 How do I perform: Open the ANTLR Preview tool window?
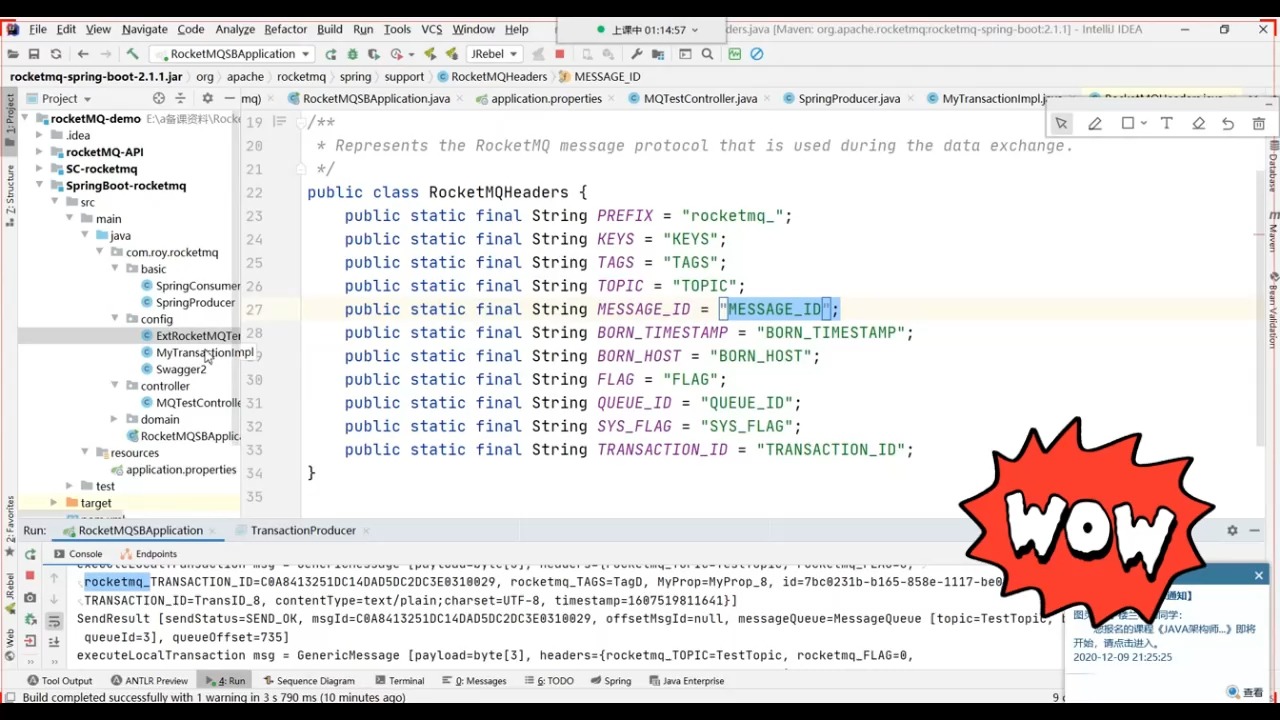click(150, 680)
